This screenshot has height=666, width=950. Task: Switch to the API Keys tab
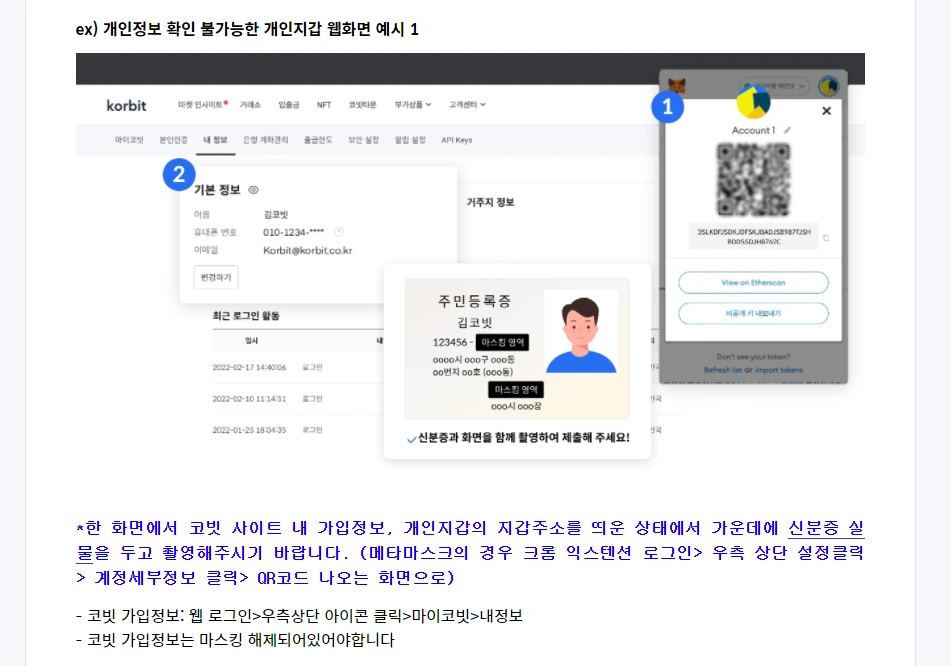(458, 140)
